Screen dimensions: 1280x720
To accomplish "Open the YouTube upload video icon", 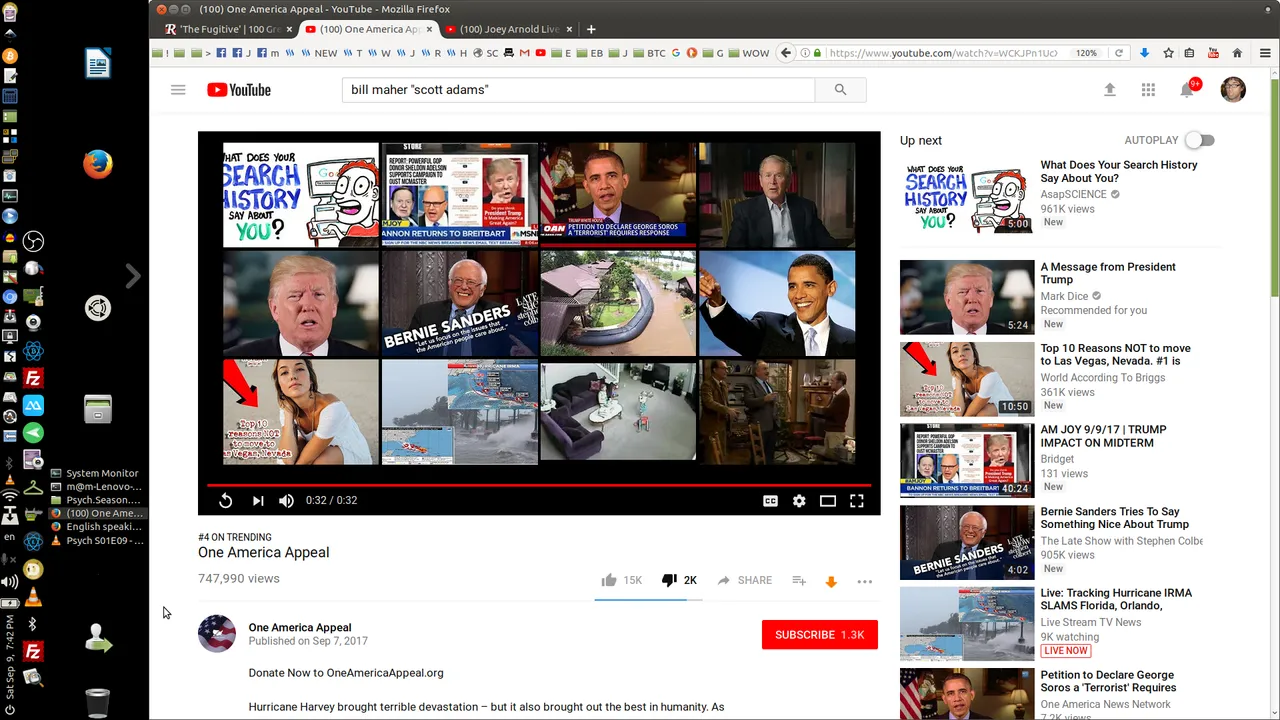I will coord(1109,90).
